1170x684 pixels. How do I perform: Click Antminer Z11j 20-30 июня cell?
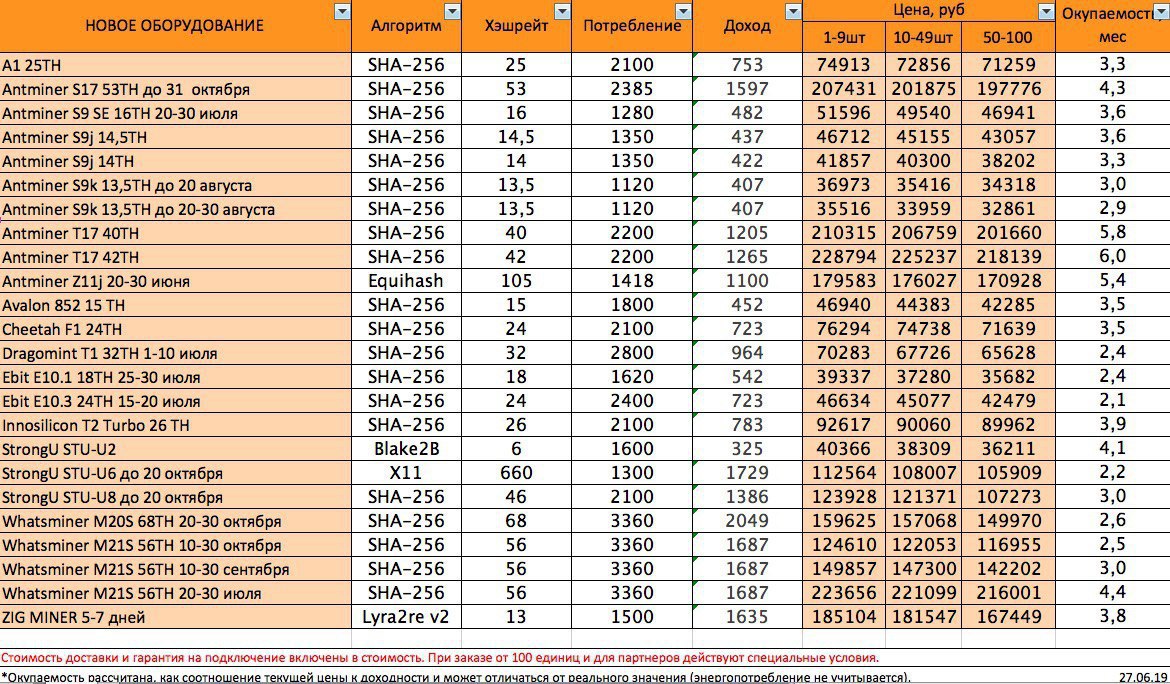pos(175,281)
